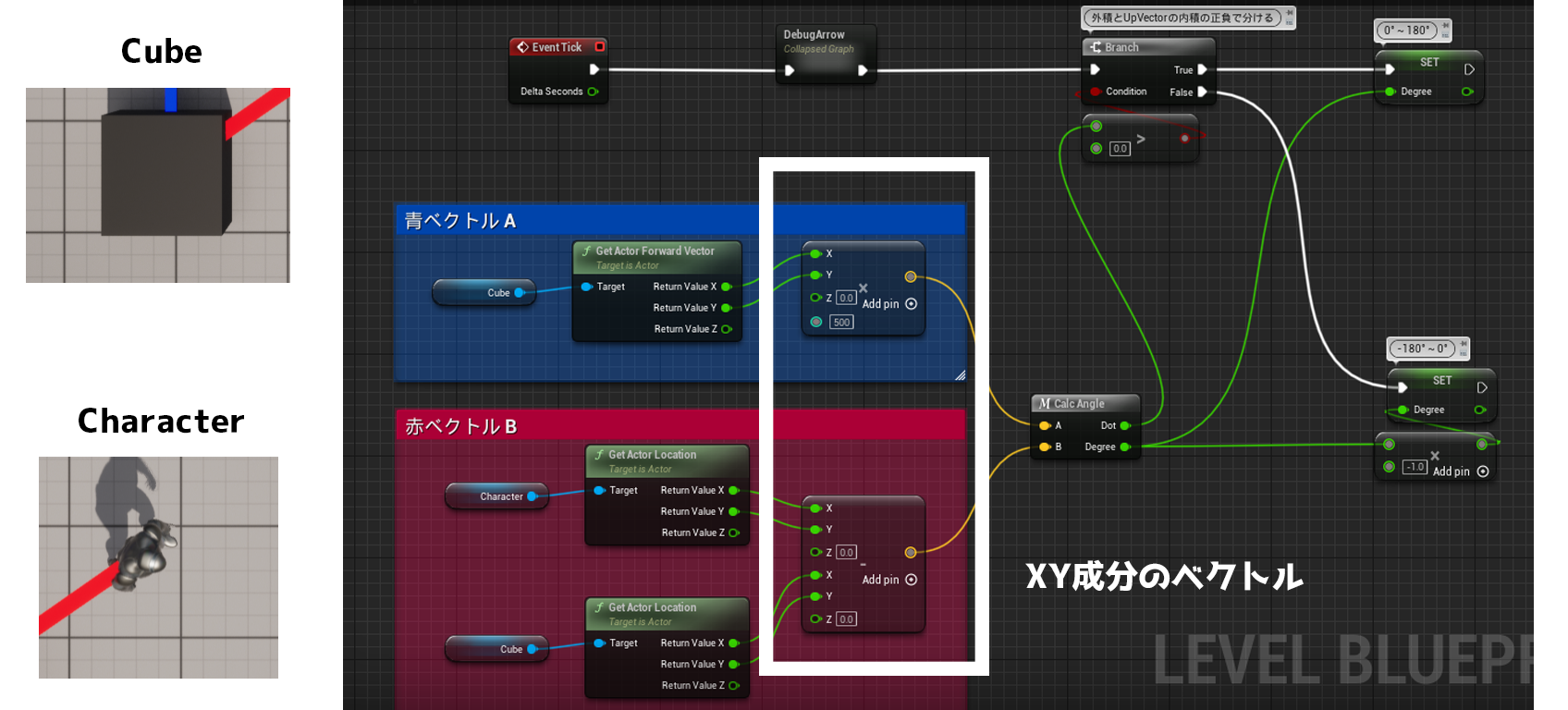Screen dimensions: 1568x710
Task: Toggle the pin on the 外積とUpVector comment bubble
Action: click(1290, 13)
